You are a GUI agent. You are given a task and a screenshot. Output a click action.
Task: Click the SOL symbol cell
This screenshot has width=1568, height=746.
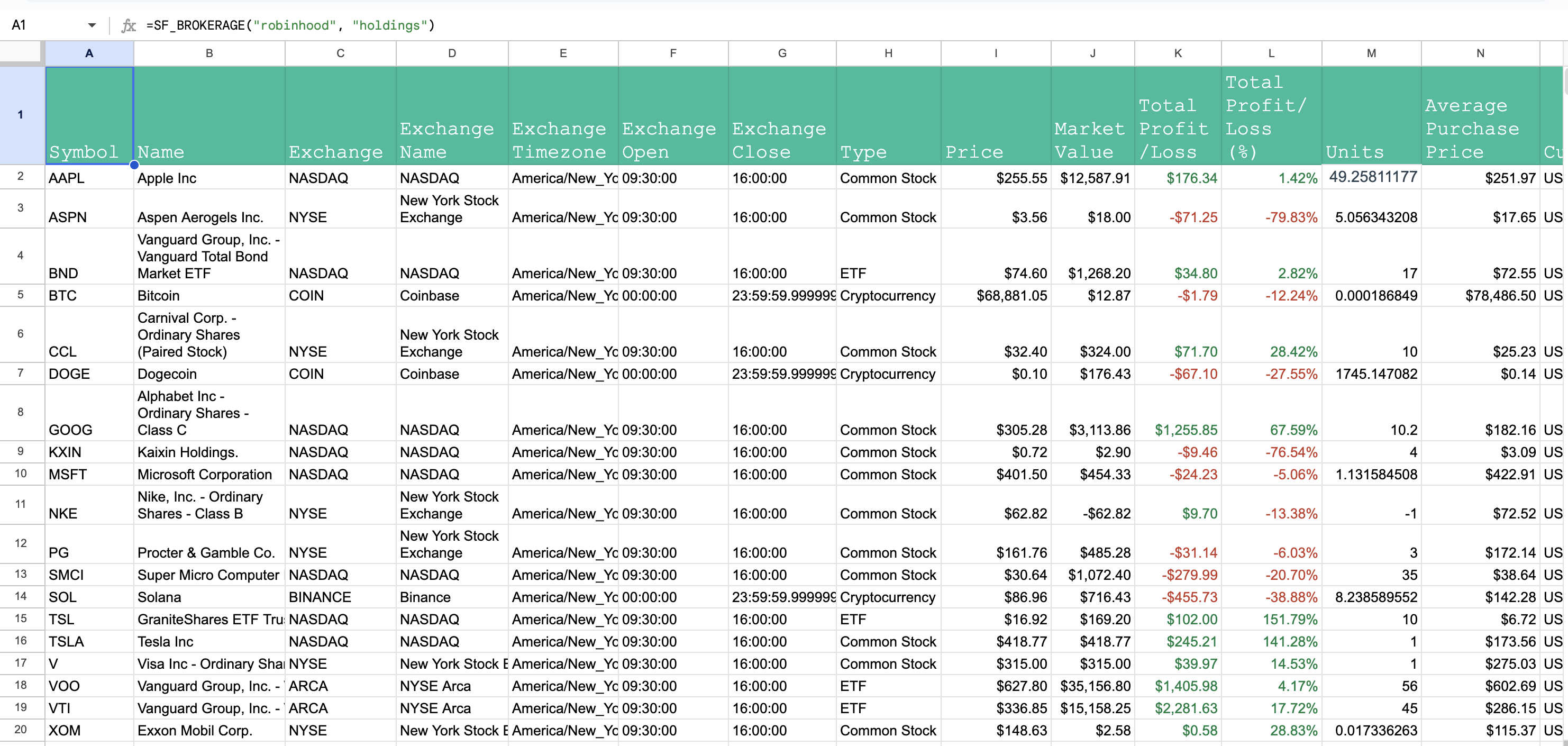(89, 597)
